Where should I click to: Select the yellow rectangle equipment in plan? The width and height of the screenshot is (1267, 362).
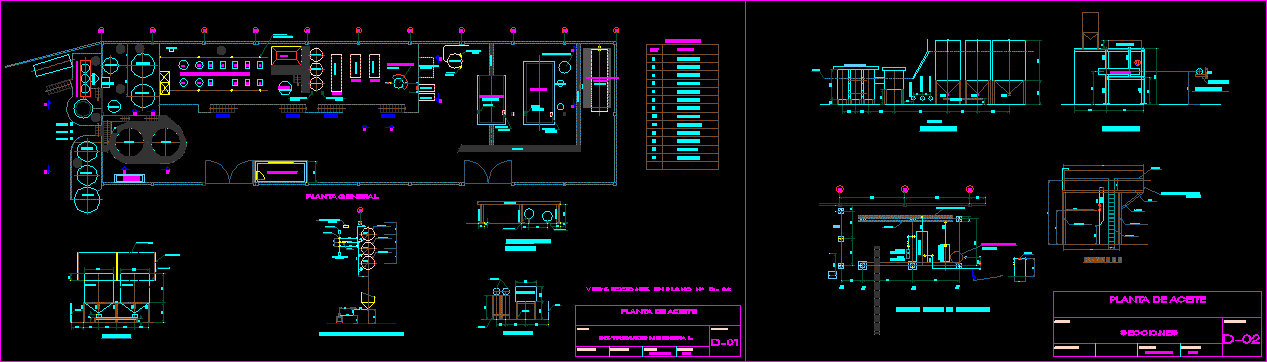pos(286,57)
